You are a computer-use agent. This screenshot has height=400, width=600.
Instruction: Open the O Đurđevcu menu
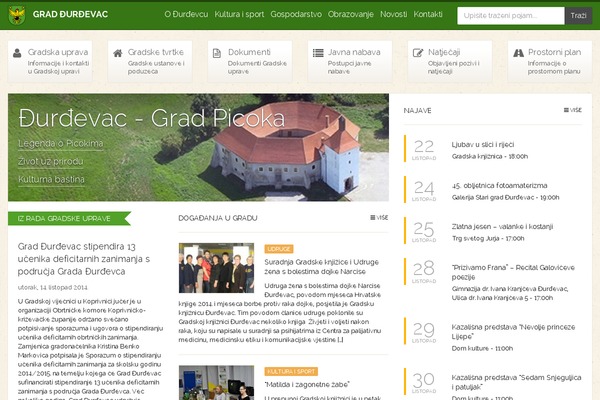point(186,15)
